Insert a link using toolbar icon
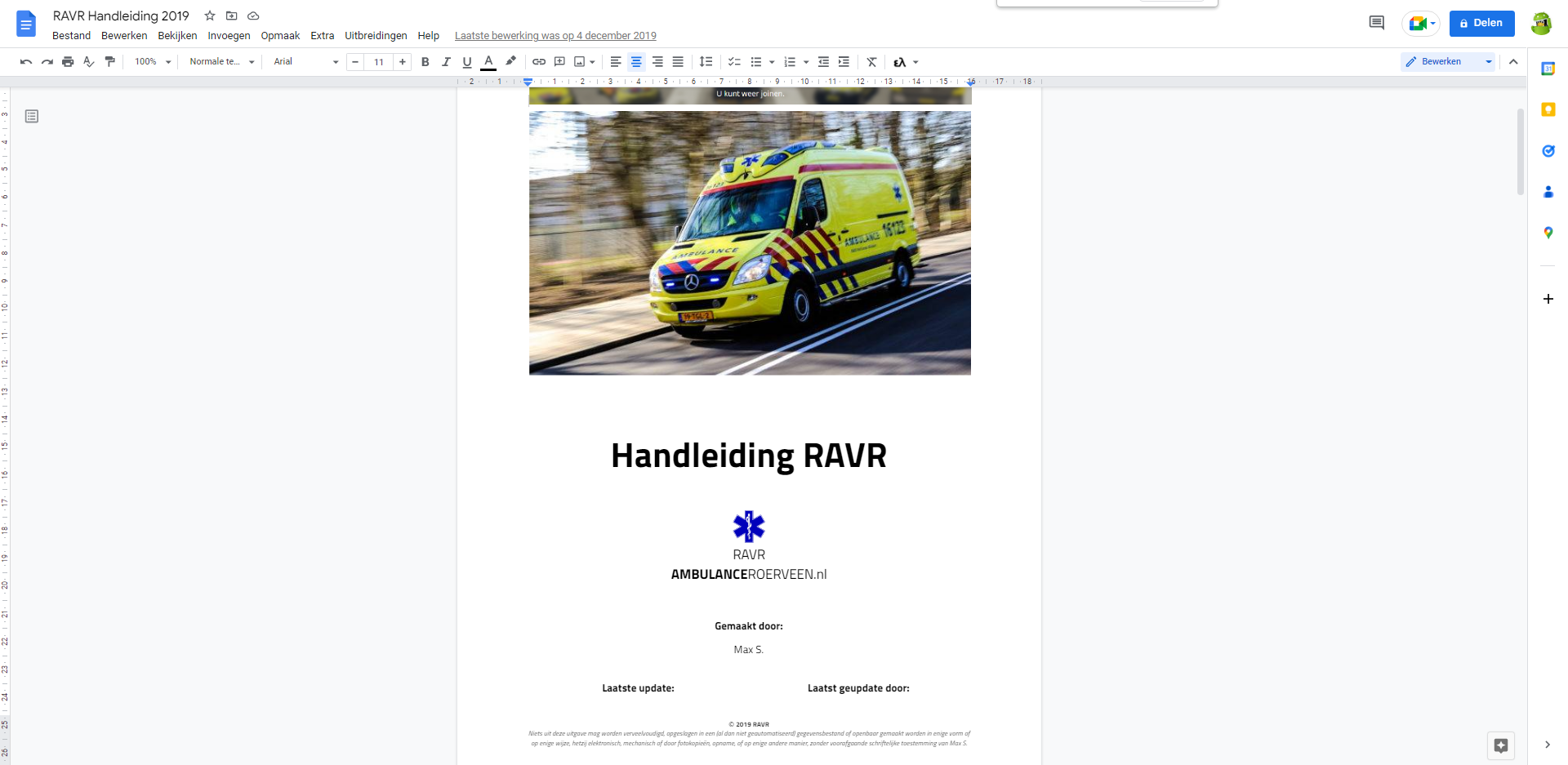 [539, 62]
